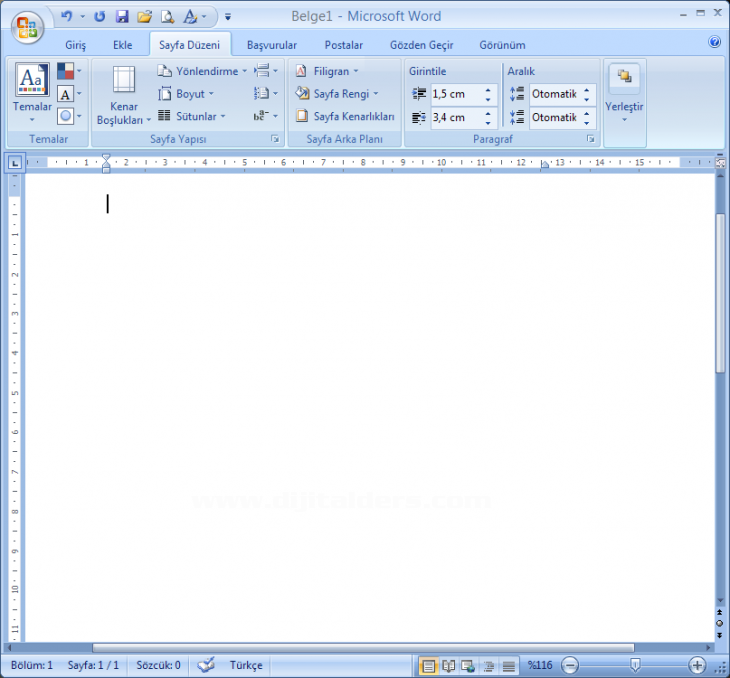Save the document with the disk icon
This screenshot has width=730, height=678.
[x=122, y=17]
